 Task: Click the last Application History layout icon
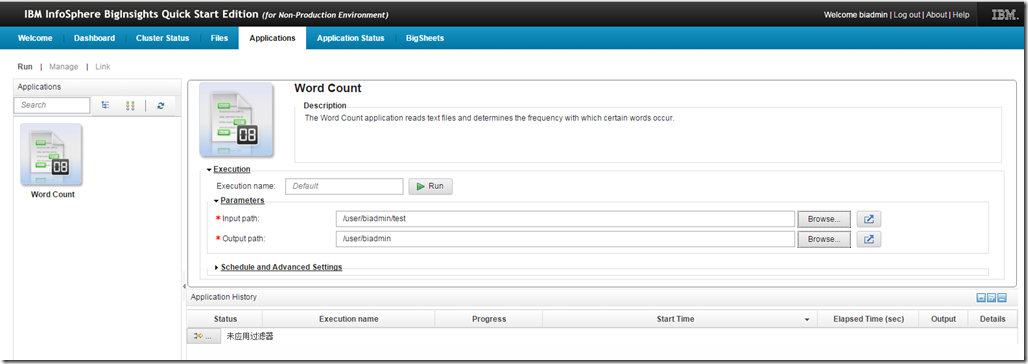tap(1002, 298)
